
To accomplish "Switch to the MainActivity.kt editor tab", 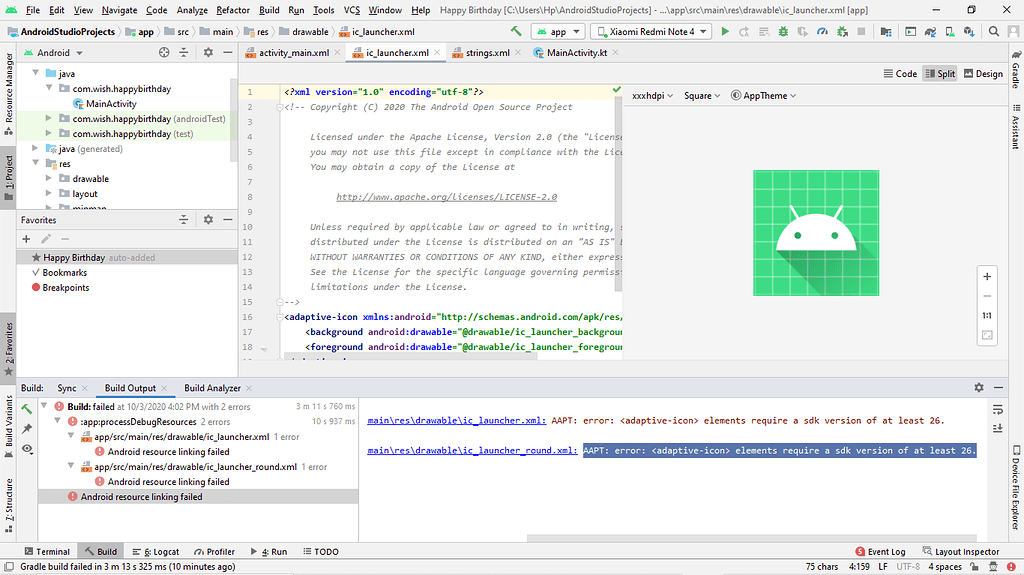I will (x=576, y=53).
